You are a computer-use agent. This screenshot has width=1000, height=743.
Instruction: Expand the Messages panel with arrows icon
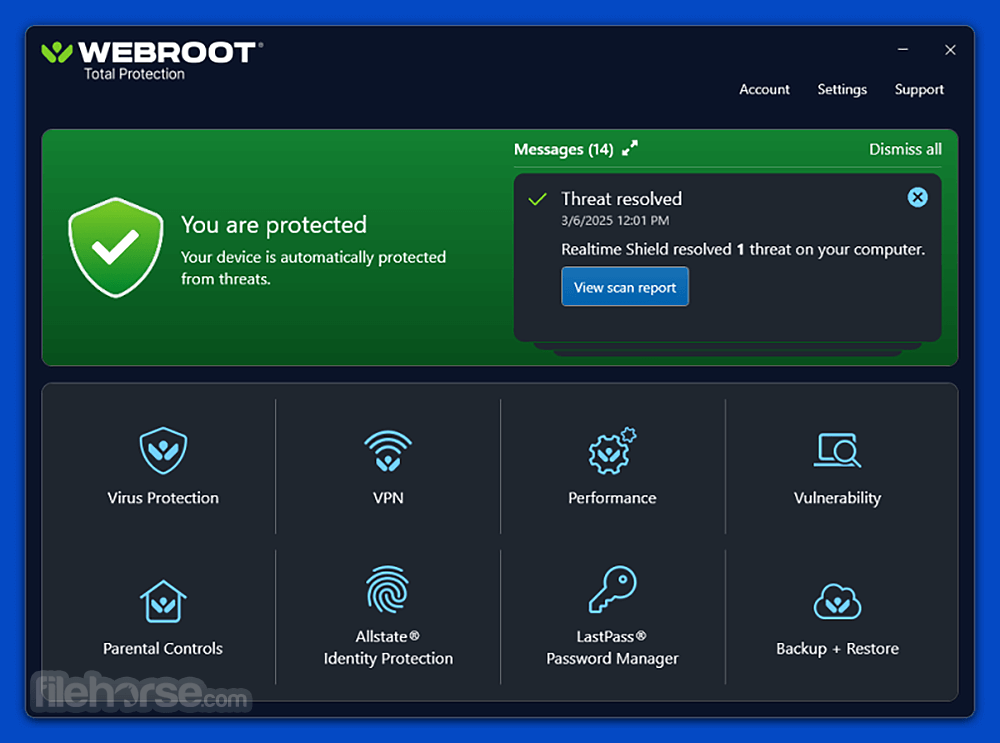pos(629,148)
